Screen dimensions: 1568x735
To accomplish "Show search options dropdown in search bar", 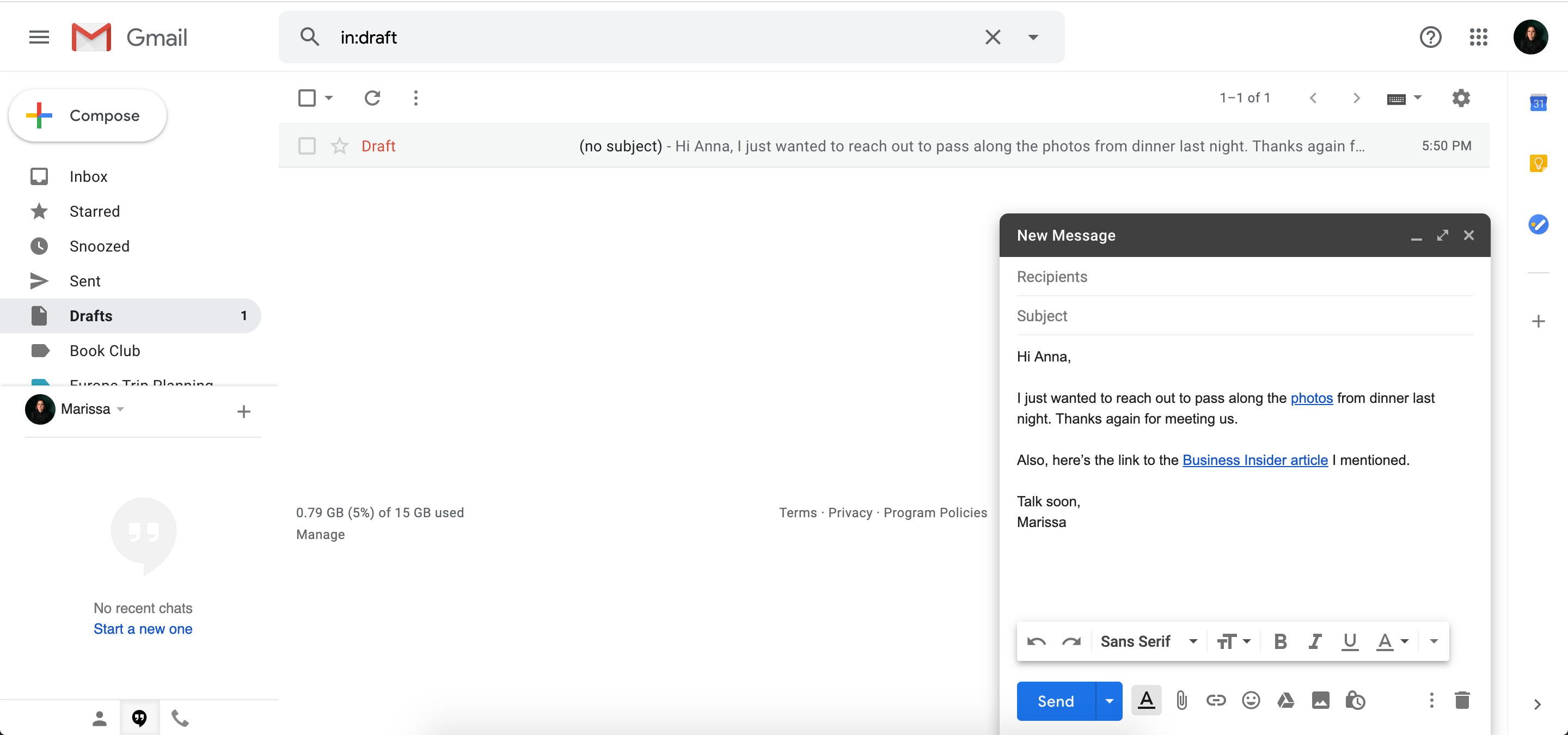I will pos(1032,37).
